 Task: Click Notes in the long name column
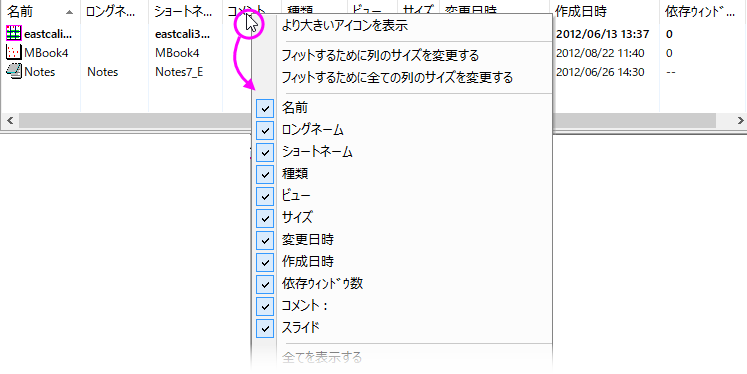coord(102,72)
